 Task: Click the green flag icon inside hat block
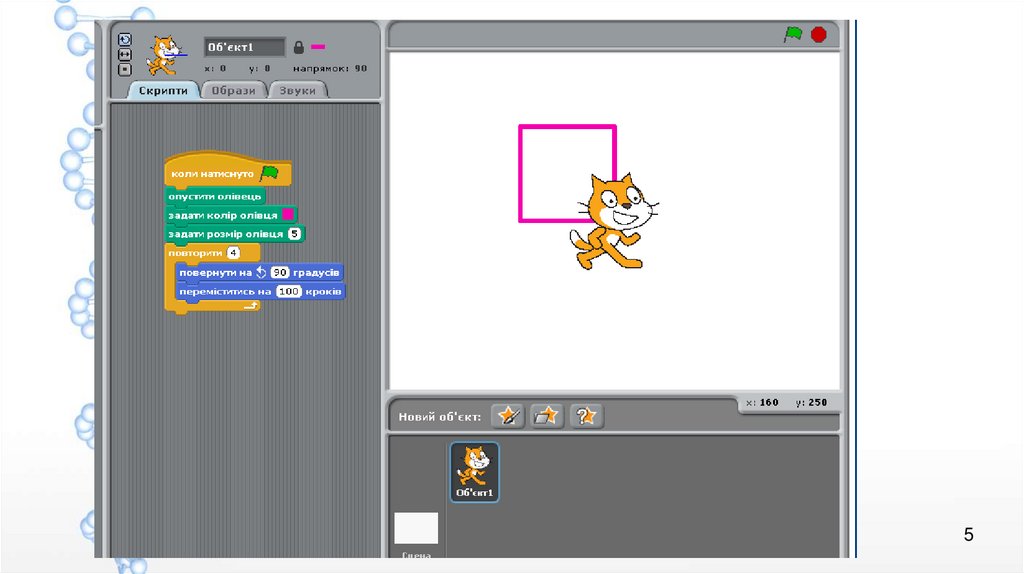pos(269,173)
